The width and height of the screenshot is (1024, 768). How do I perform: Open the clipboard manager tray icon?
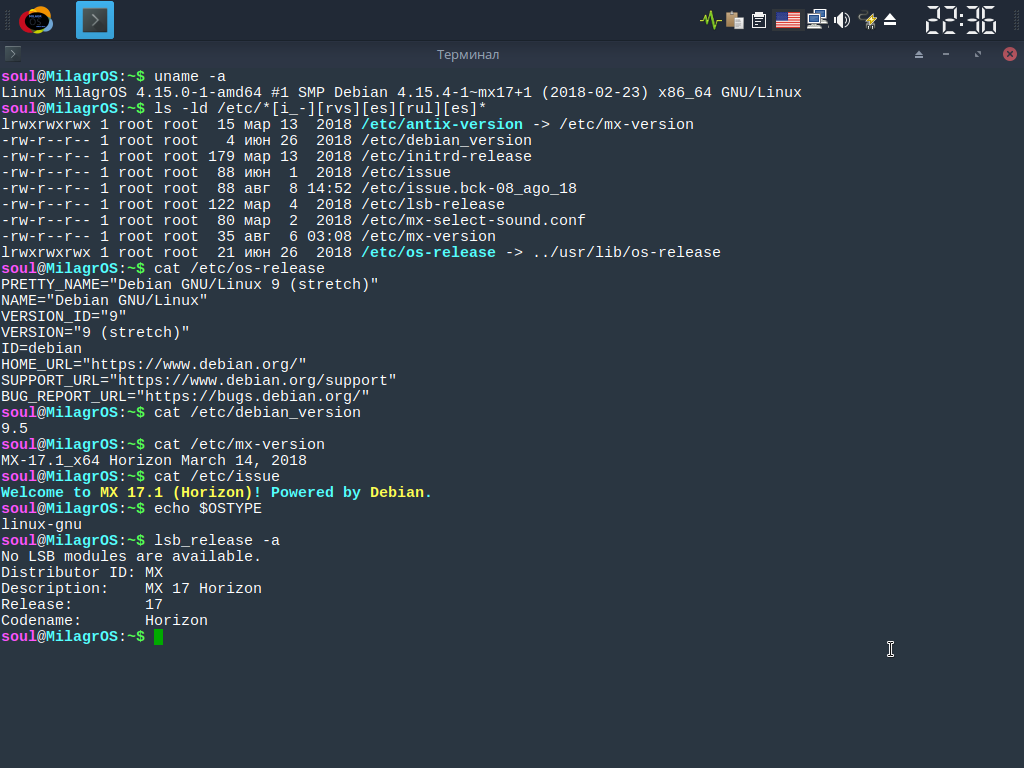[x=735, y=20]
